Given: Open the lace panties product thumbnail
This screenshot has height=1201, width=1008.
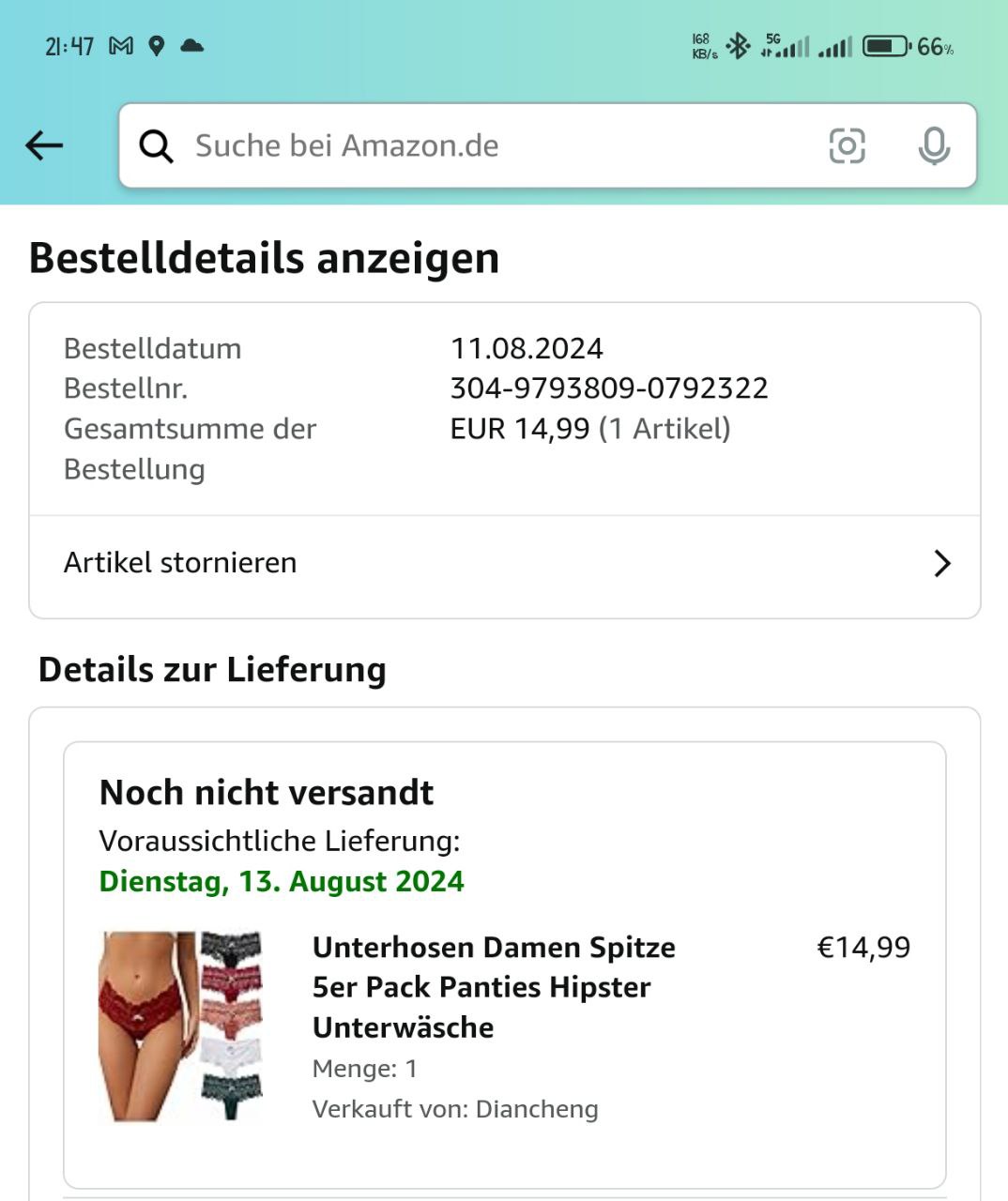Looking at the screenshot, I should pos(180,1026).
